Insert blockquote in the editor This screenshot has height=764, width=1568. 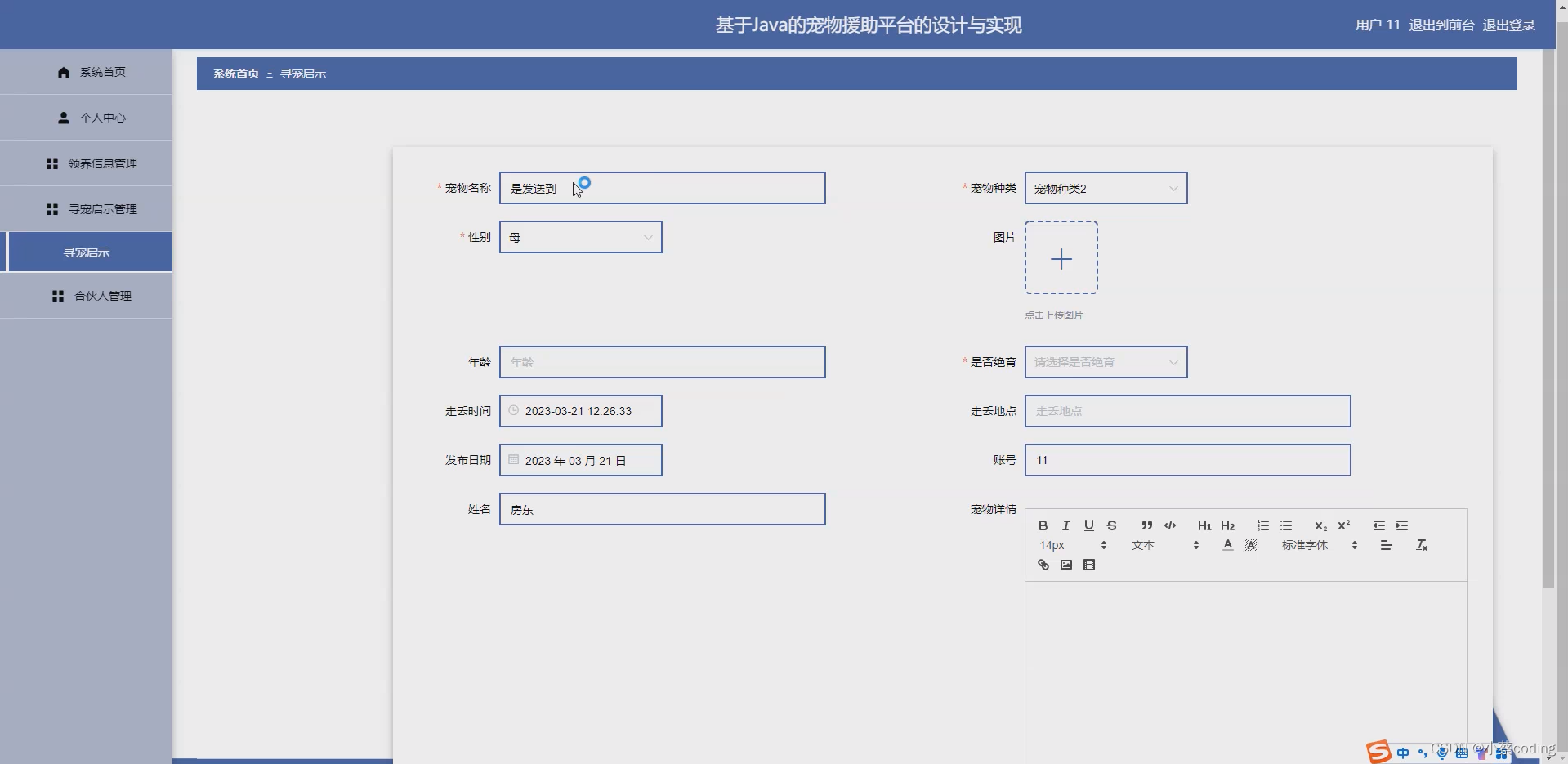(x=1146, y=525)
